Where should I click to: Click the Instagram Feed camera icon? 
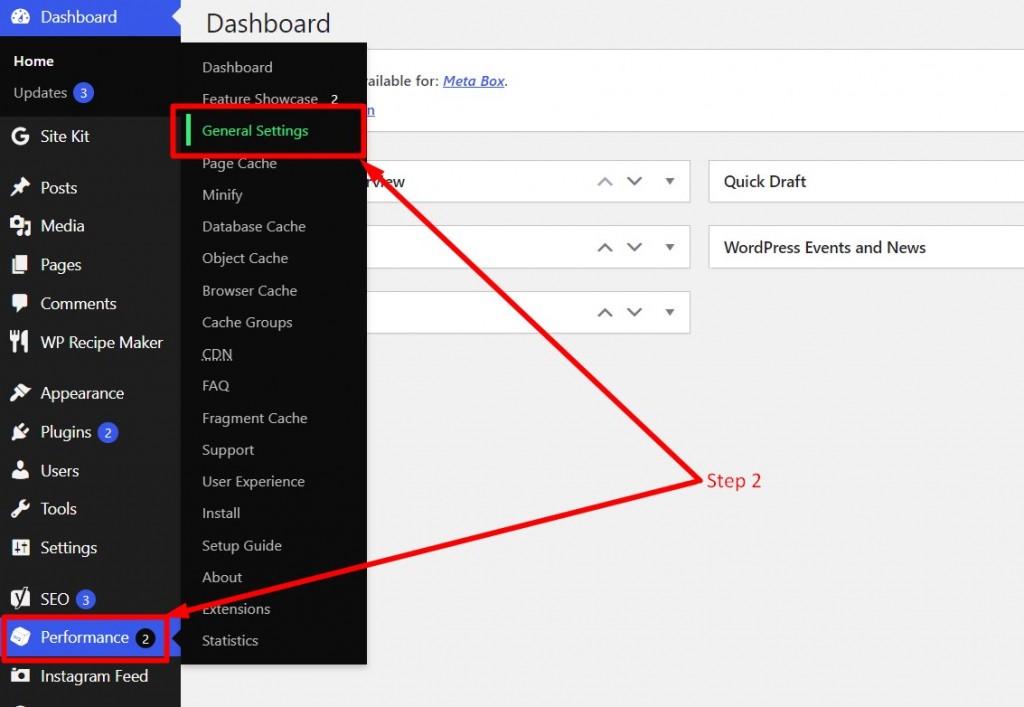click(x=20, y=675)
